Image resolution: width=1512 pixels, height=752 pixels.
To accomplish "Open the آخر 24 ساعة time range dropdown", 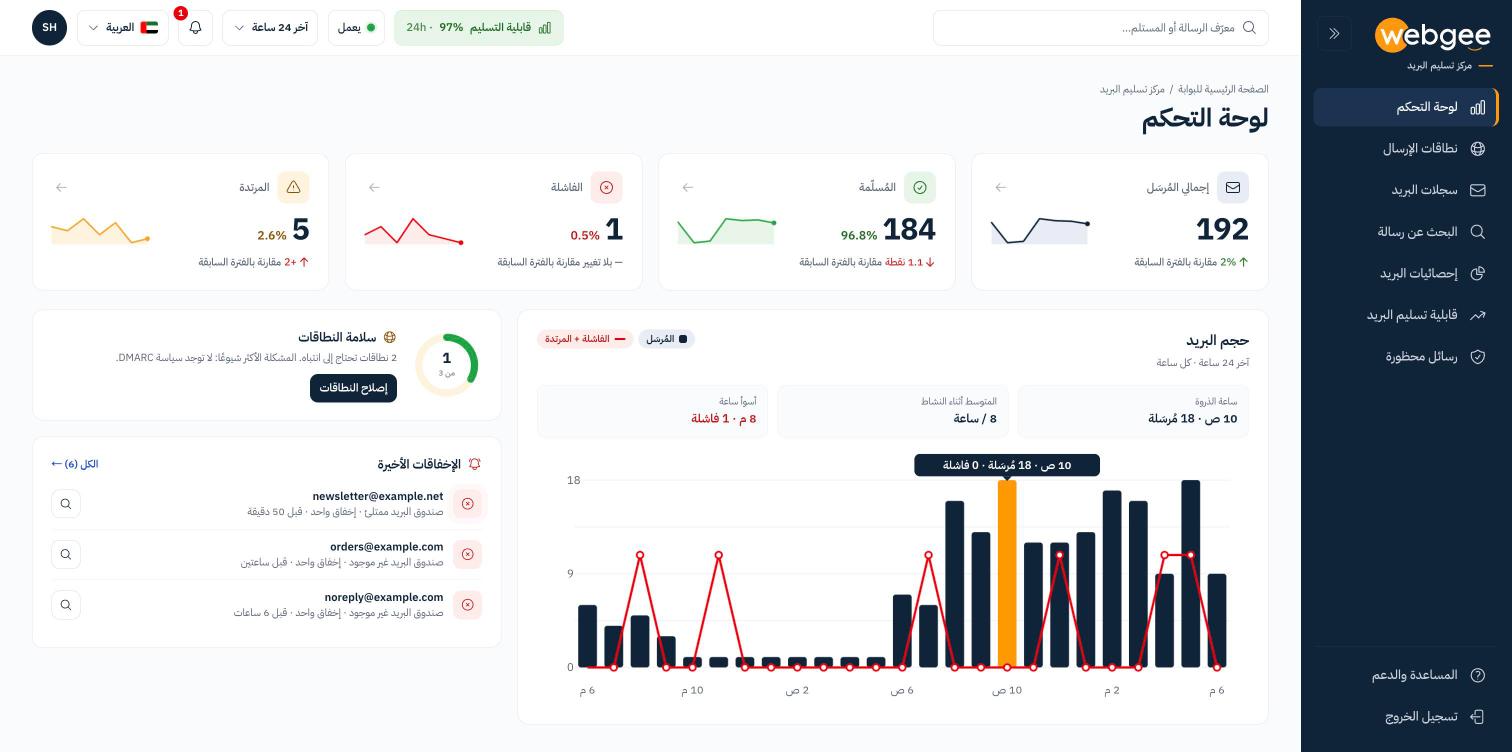I will click(x=270, y=28).
